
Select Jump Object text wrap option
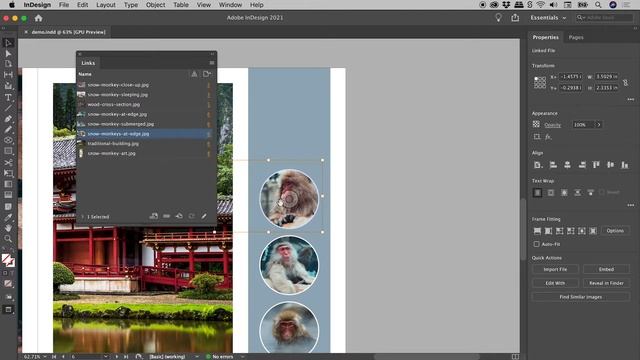pos(578,193)
